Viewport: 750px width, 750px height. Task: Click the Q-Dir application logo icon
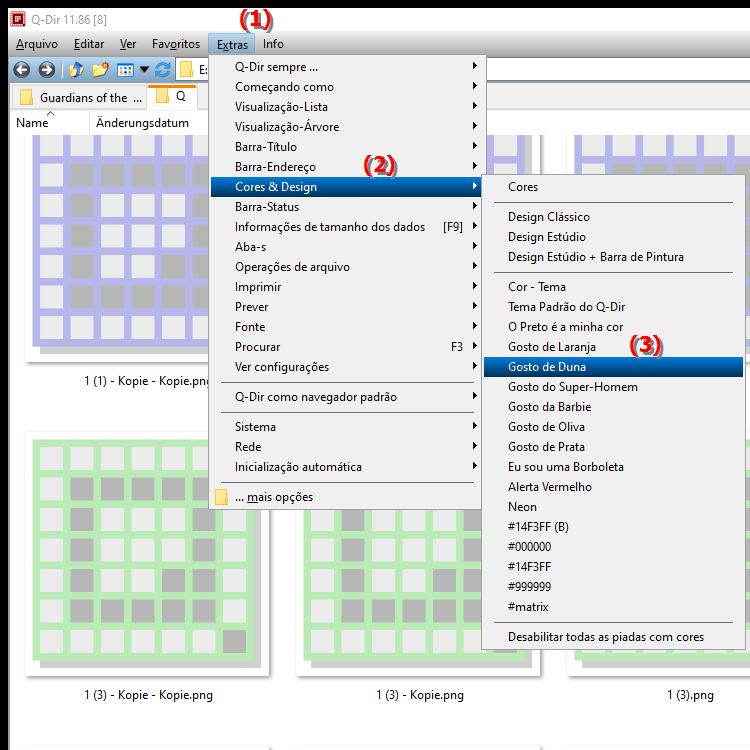point(18,19)
